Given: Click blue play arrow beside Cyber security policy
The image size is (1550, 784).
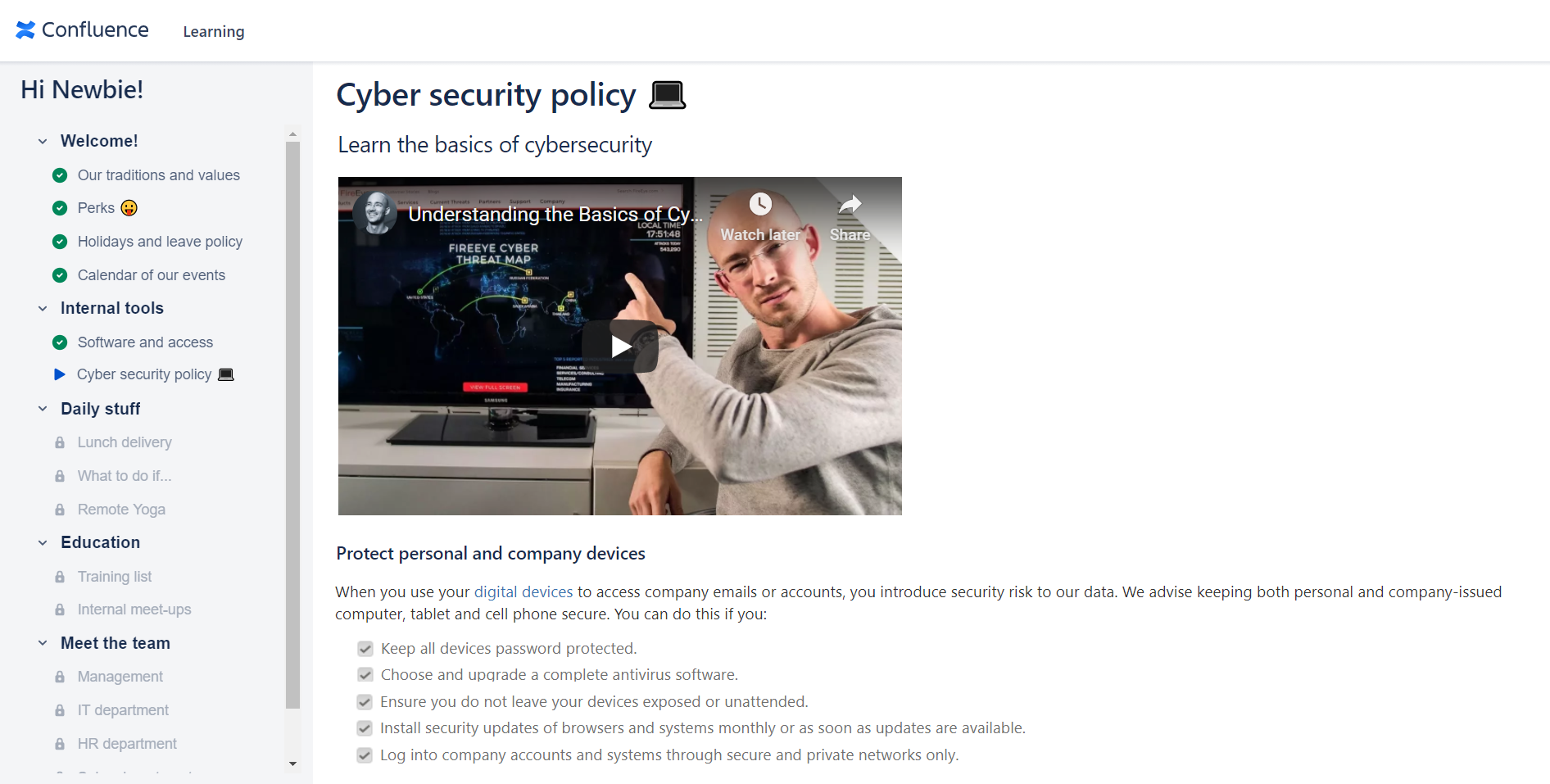Looking at the screenshot, I should tap(59, 374).
